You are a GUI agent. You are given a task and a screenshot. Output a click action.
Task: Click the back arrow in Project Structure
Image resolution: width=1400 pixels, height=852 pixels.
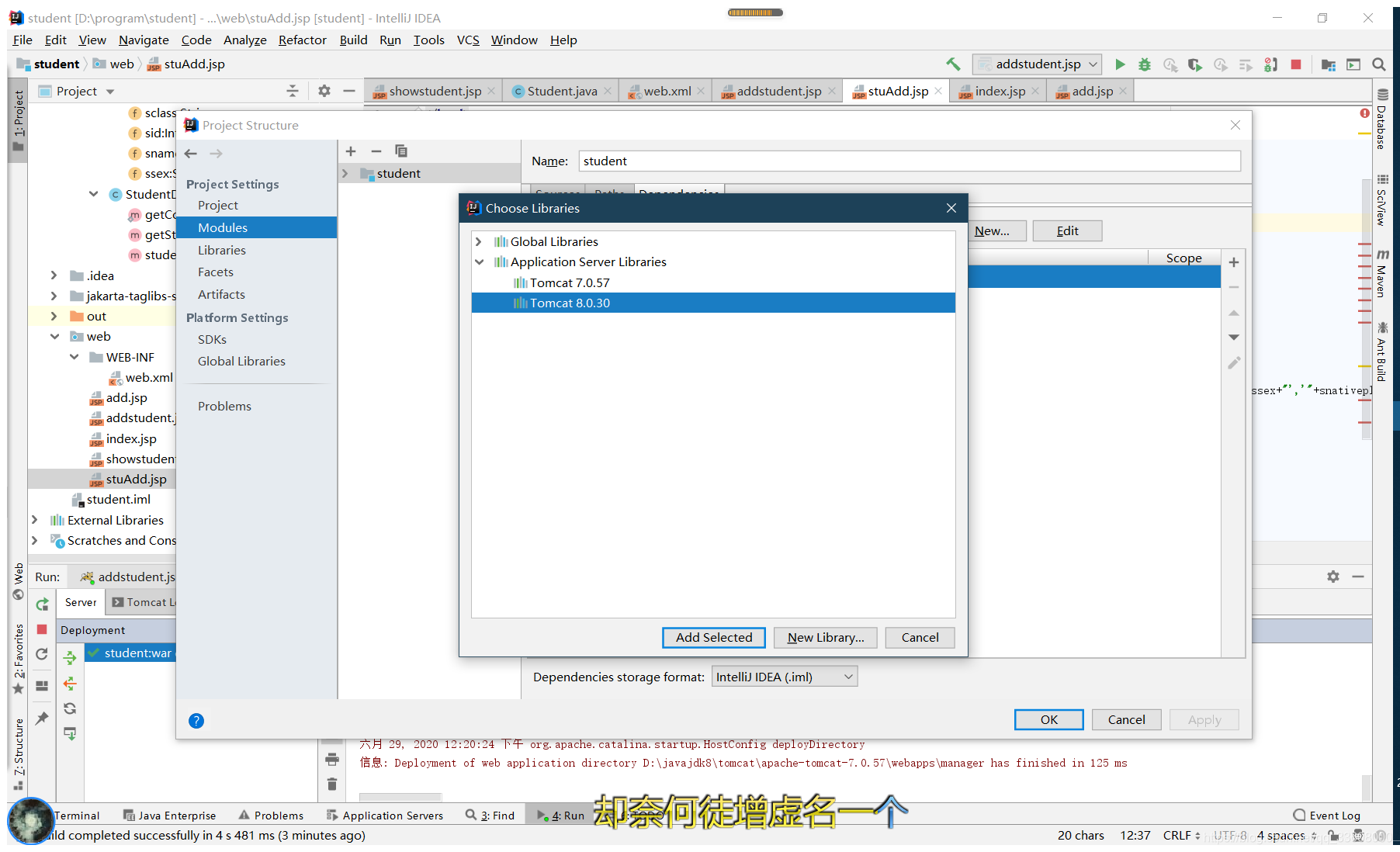[x=191, y=154]
